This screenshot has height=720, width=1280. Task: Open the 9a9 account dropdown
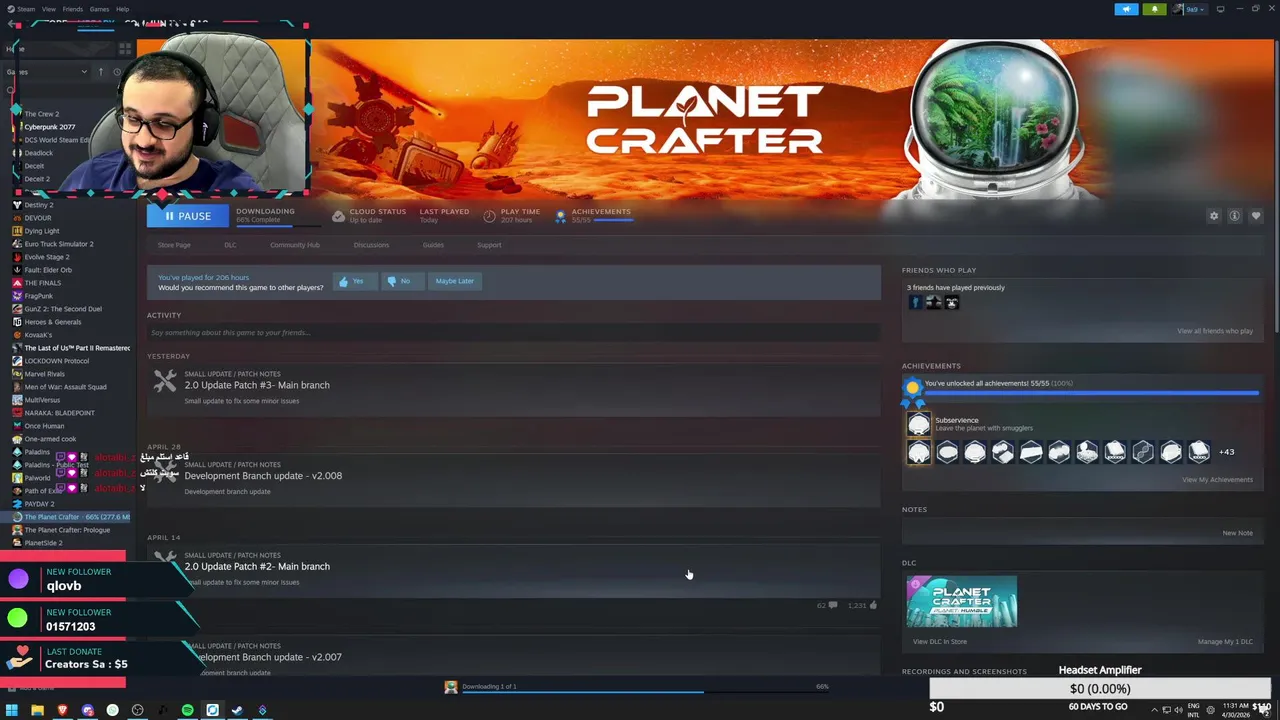tap(1190, 9)
